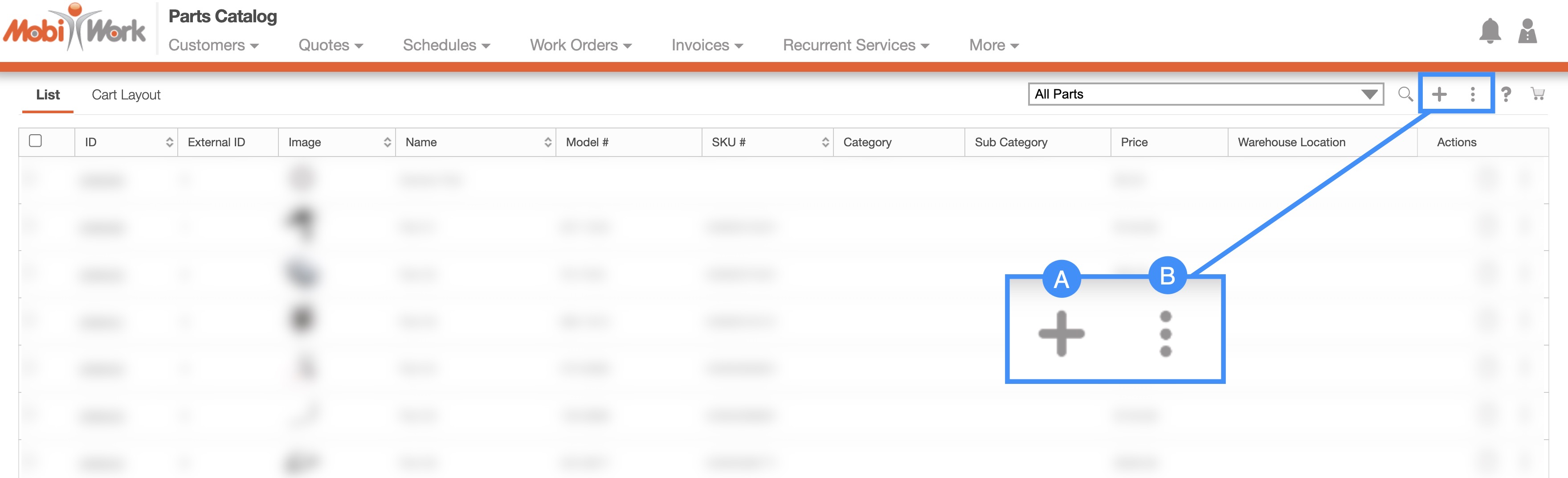Open the three-dot more actions menu

pyautogui.click(x=1472, y=94)
